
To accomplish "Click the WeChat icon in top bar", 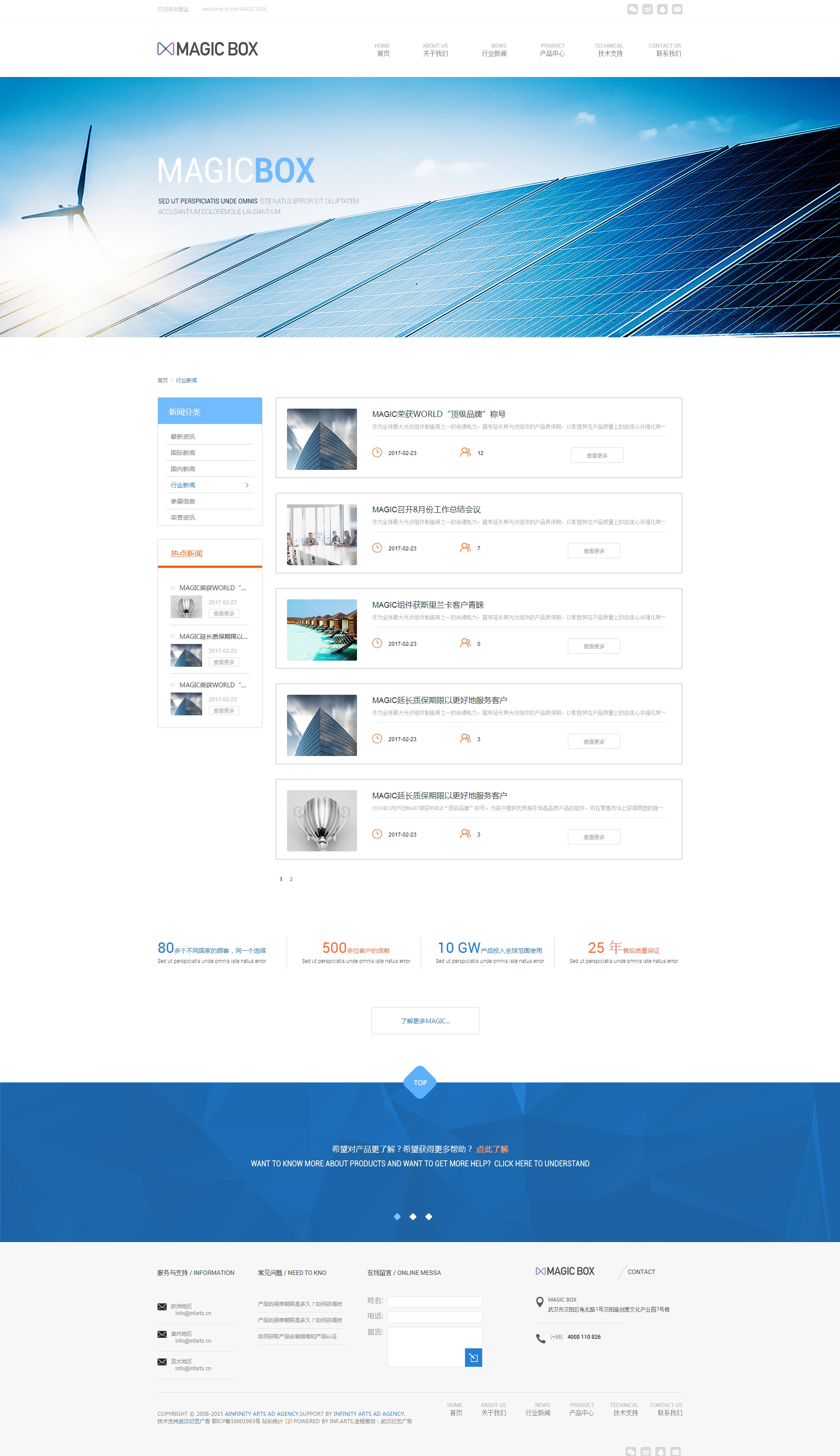I will click(x=632, y=9).
